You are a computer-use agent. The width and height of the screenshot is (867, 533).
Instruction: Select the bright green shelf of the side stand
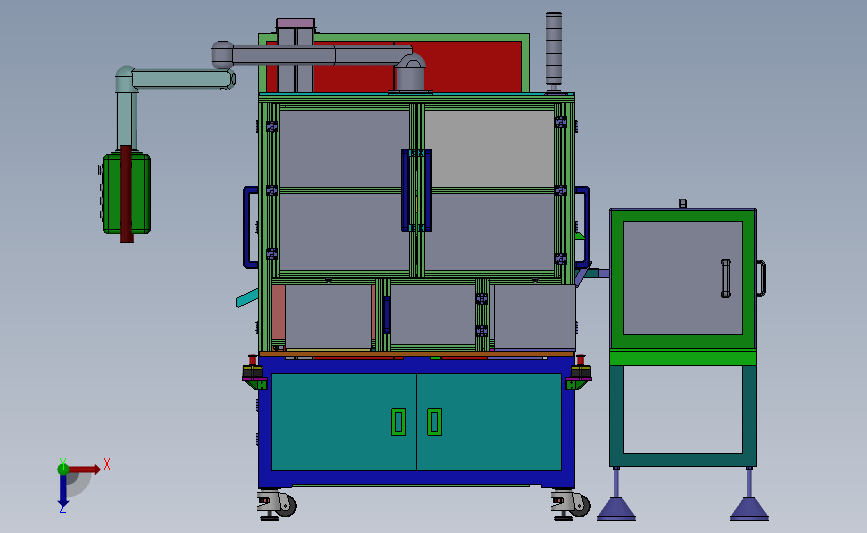point(683,358)
